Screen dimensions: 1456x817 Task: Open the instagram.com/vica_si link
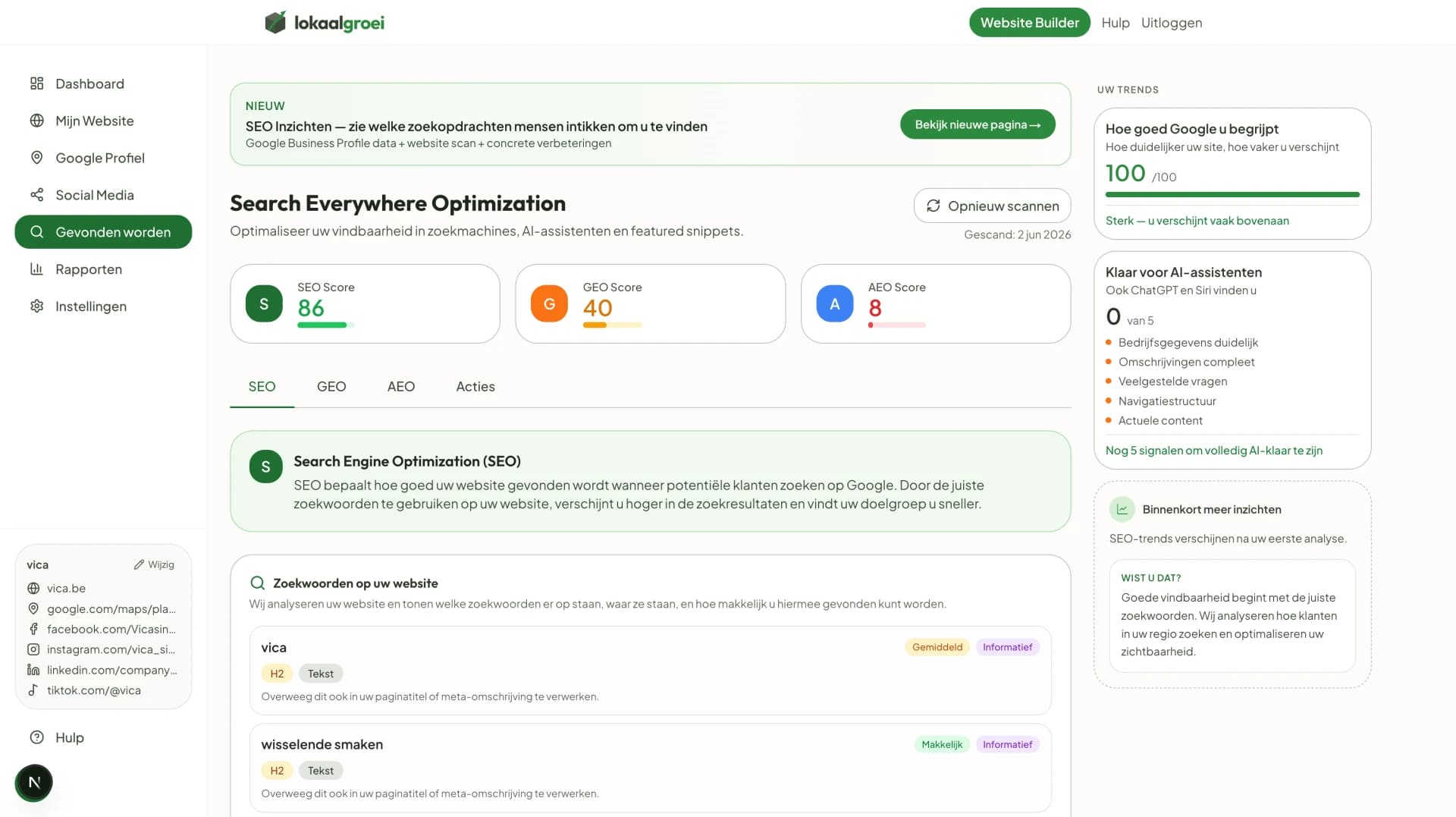click(x=111, y=650)
